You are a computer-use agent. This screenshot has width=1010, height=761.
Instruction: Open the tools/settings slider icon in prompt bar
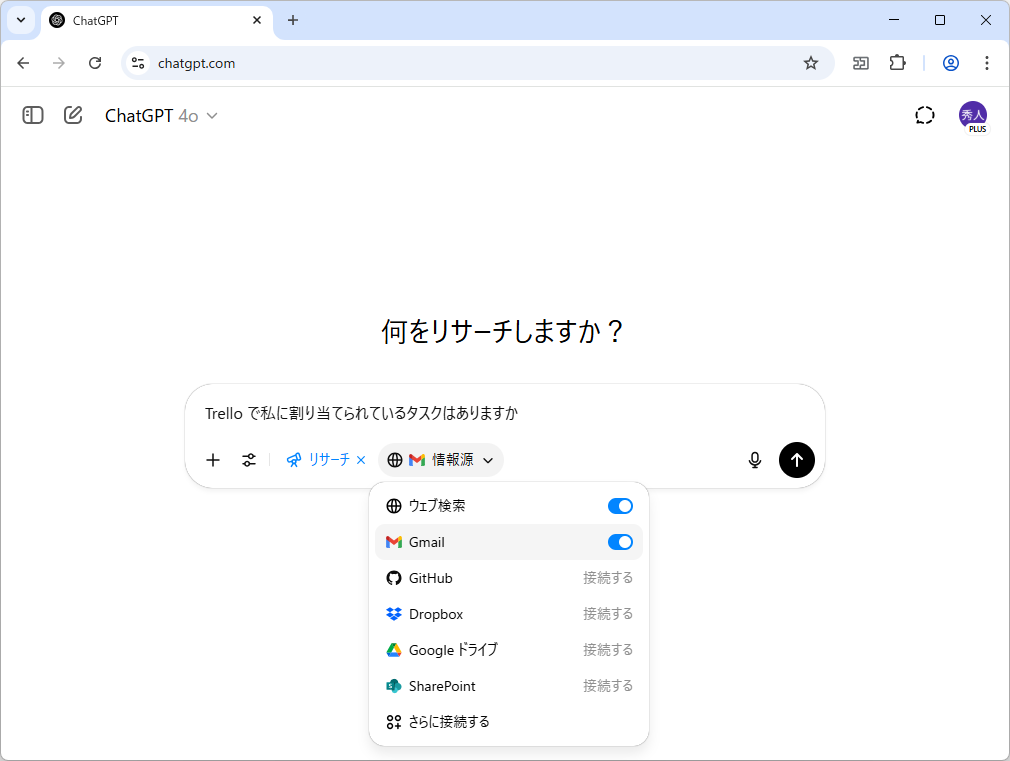(x=248, y=460)
